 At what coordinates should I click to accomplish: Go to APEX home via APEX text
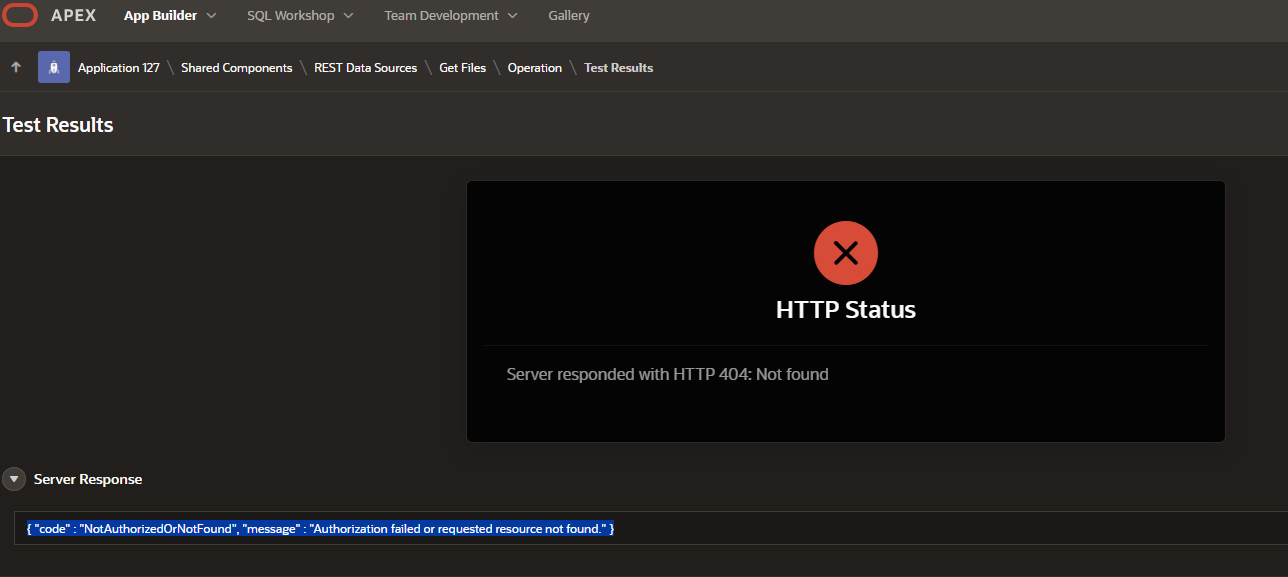(74, 16)
